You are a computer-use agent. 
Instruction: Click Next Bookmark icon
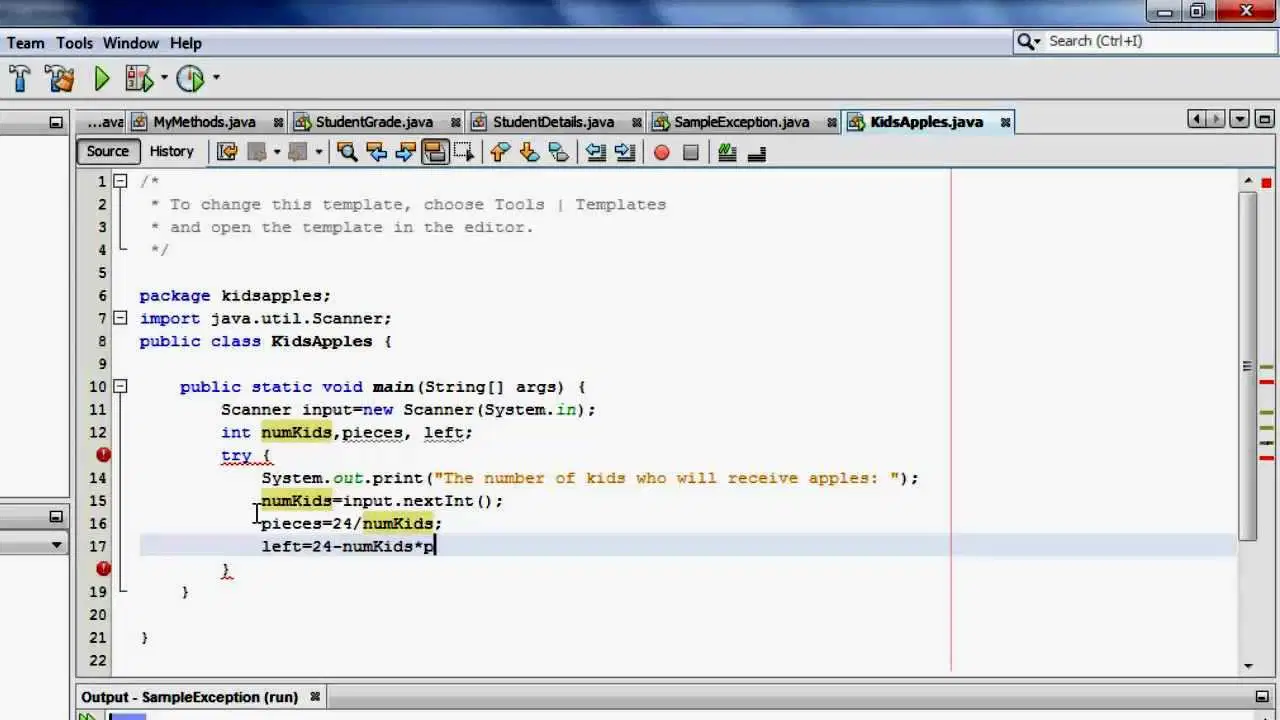pos(529,152)
